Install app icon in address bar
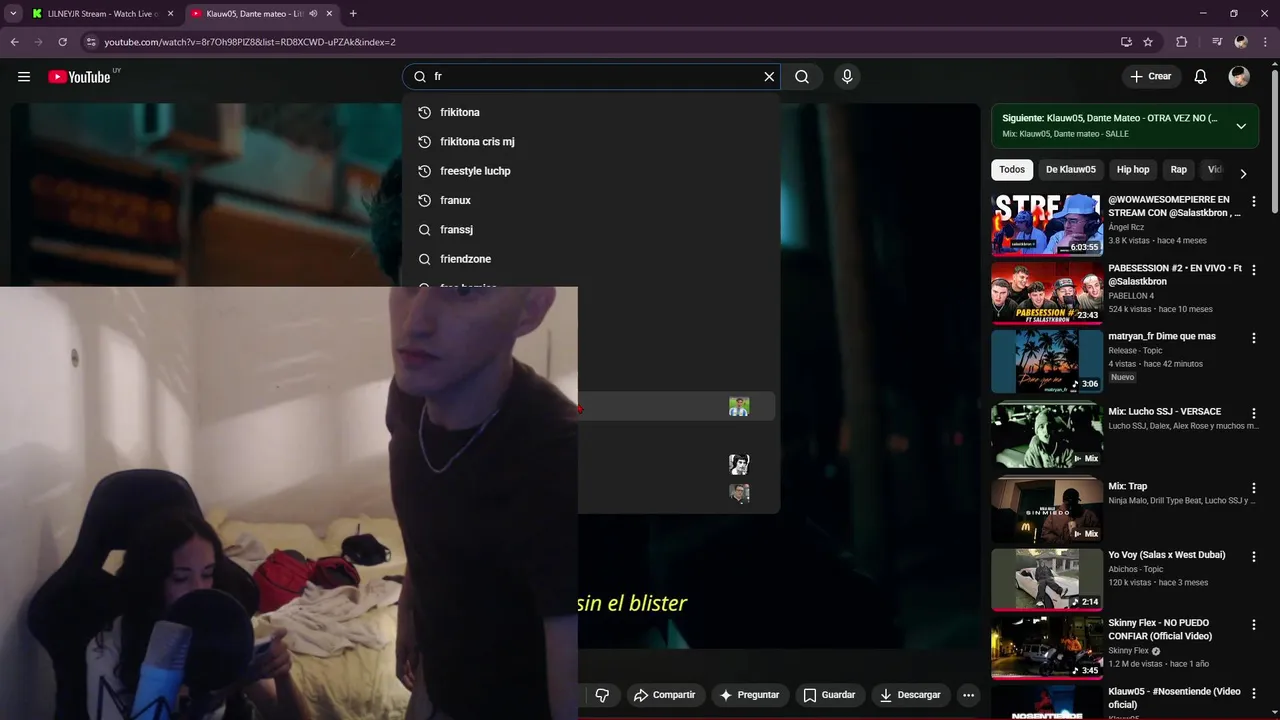 1126,42
